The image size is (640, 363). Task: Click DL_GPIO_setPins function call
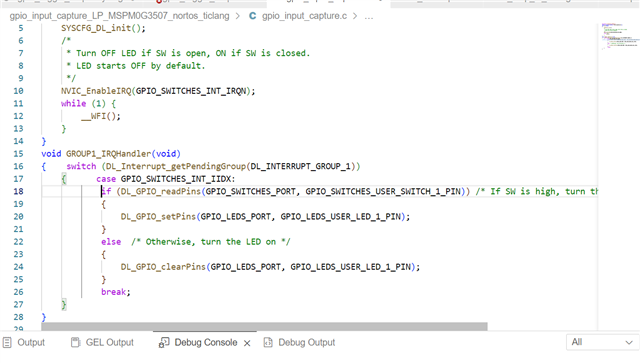click(158, 216)
